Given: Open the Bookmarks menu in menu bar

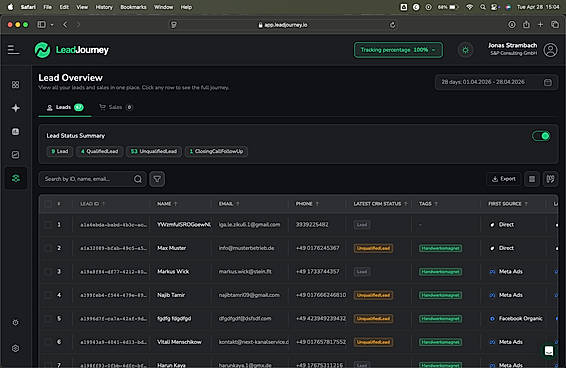Looking at the screenshot, I should pyautogui.click(x=133, y=7).
